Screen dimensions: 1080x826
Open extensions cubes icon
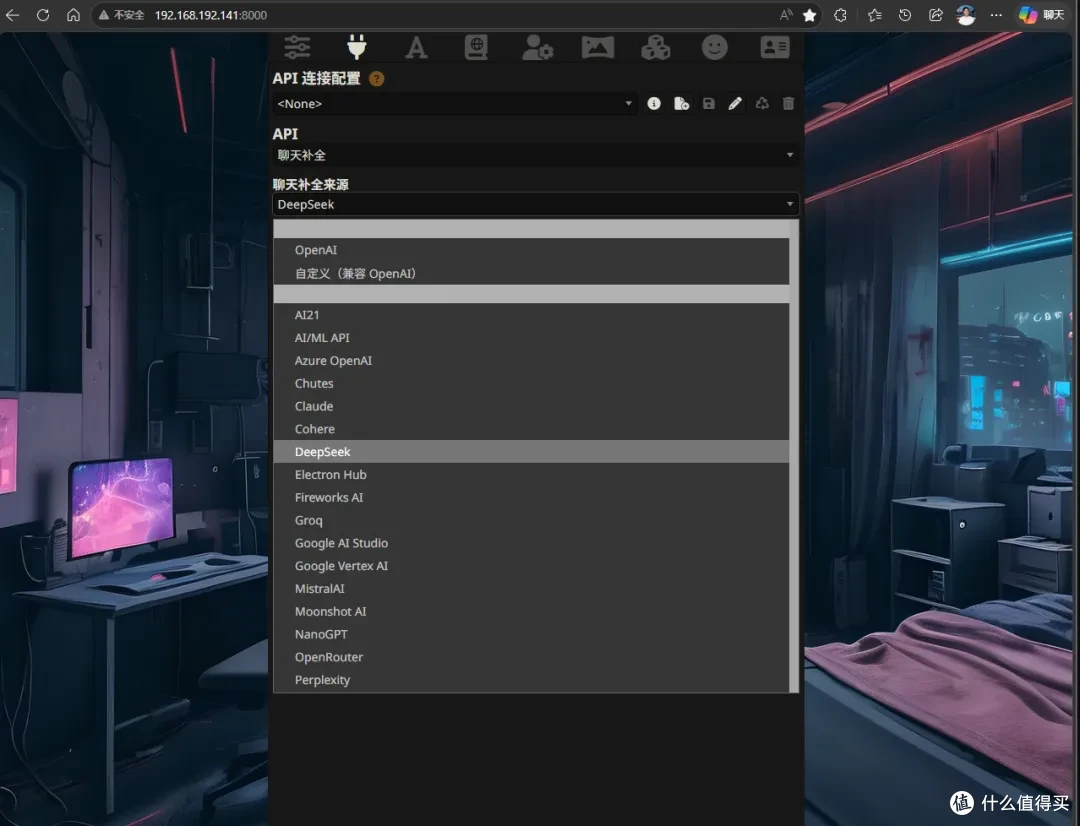pyautogui.click(x=656, y=48)
